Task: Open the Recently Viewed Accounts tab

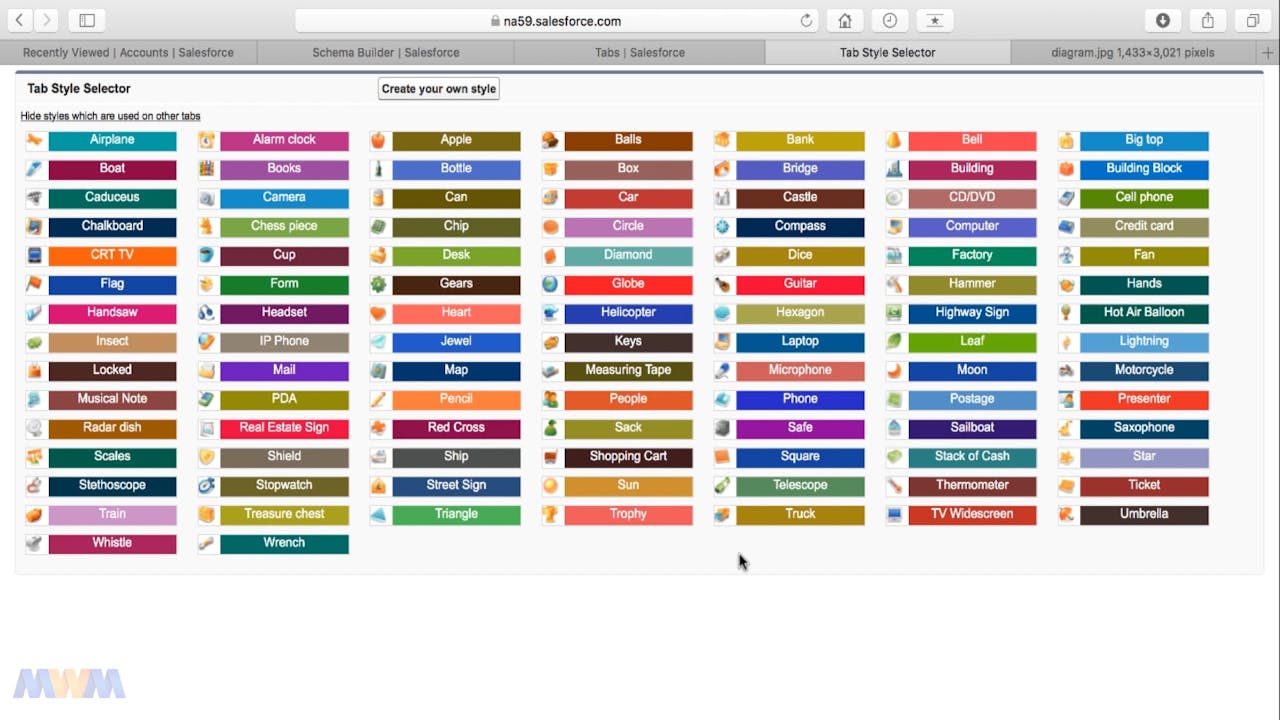Action: [x=128, y=52]
